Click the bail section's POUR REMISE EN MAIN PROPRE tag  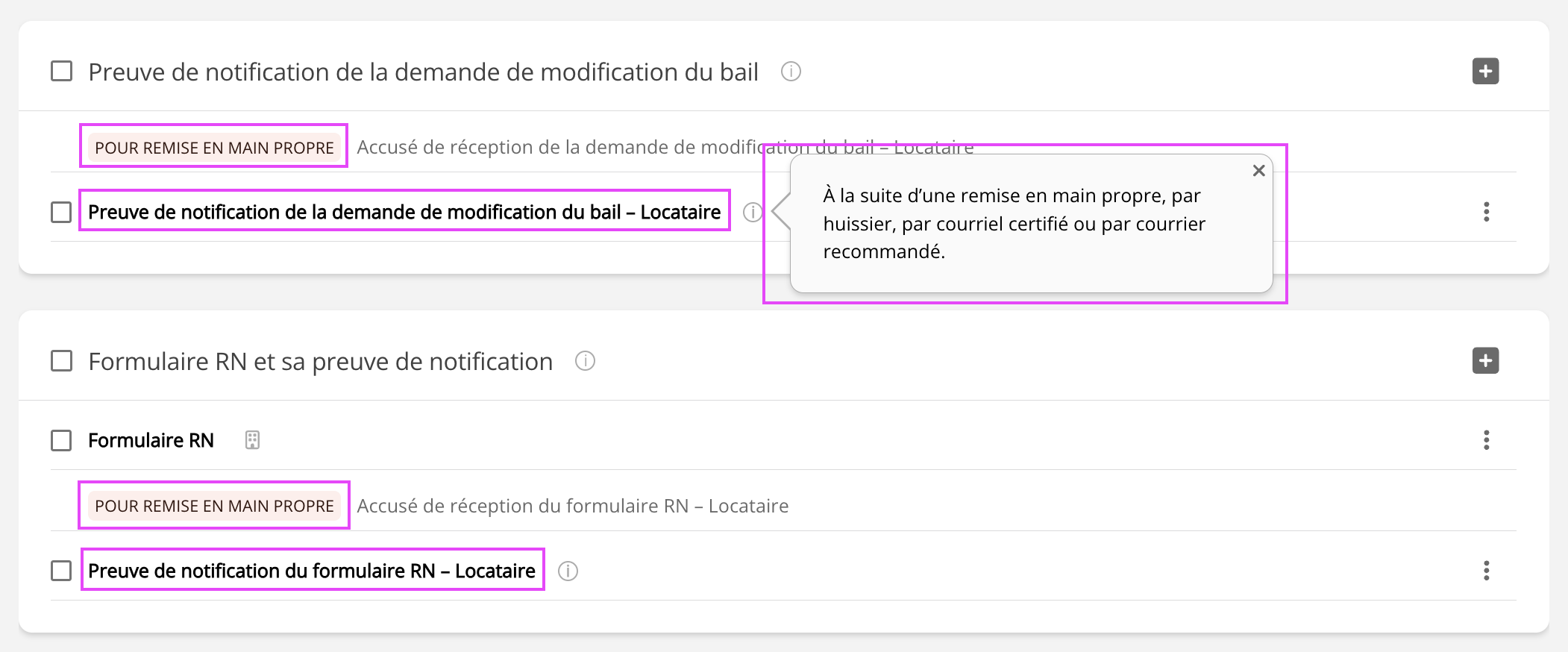pyautogui.click(x=214, y=148)
